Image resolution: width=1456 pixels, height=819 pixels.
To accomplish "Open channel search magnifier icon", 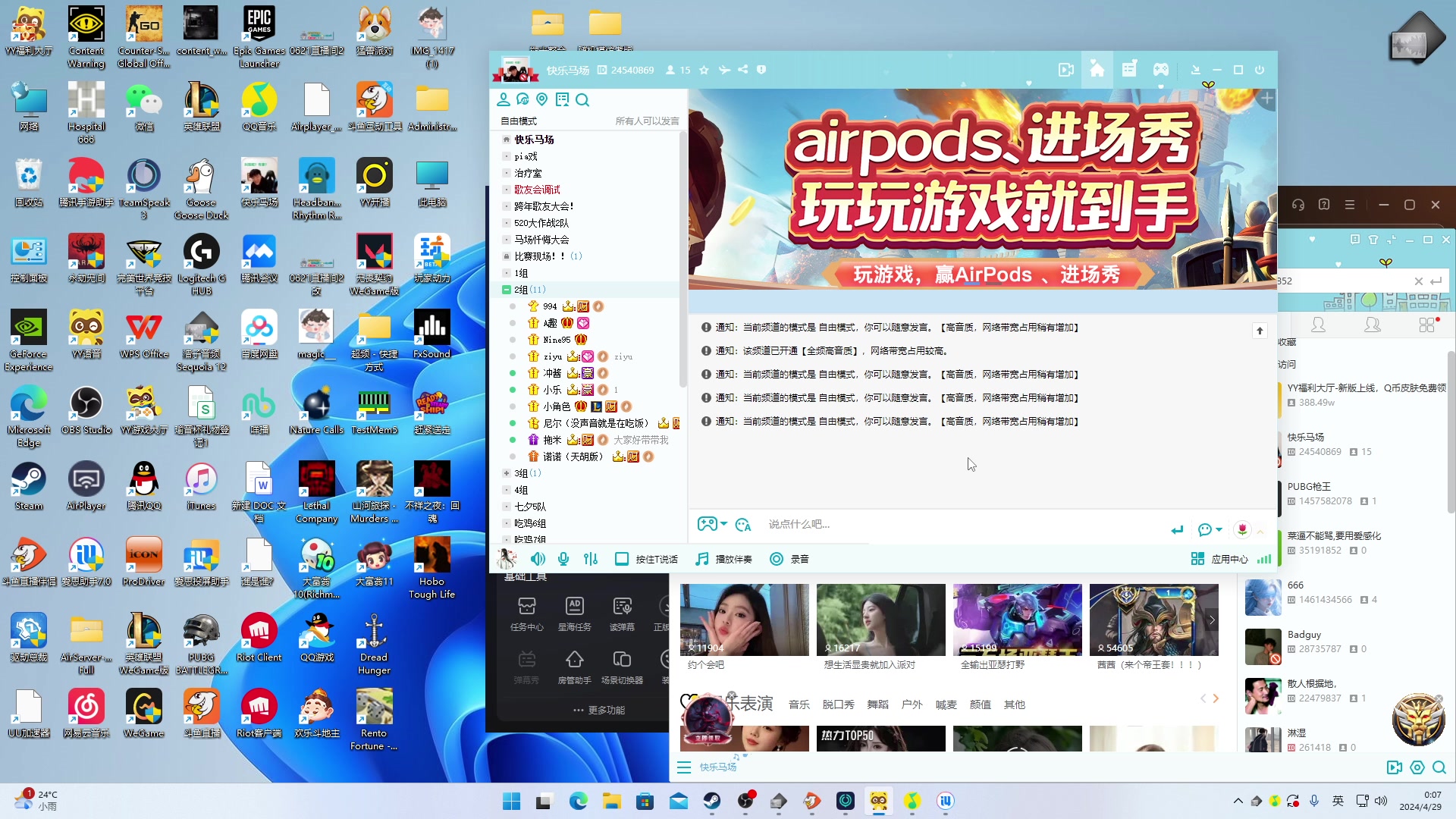I will tap(582, 100).
